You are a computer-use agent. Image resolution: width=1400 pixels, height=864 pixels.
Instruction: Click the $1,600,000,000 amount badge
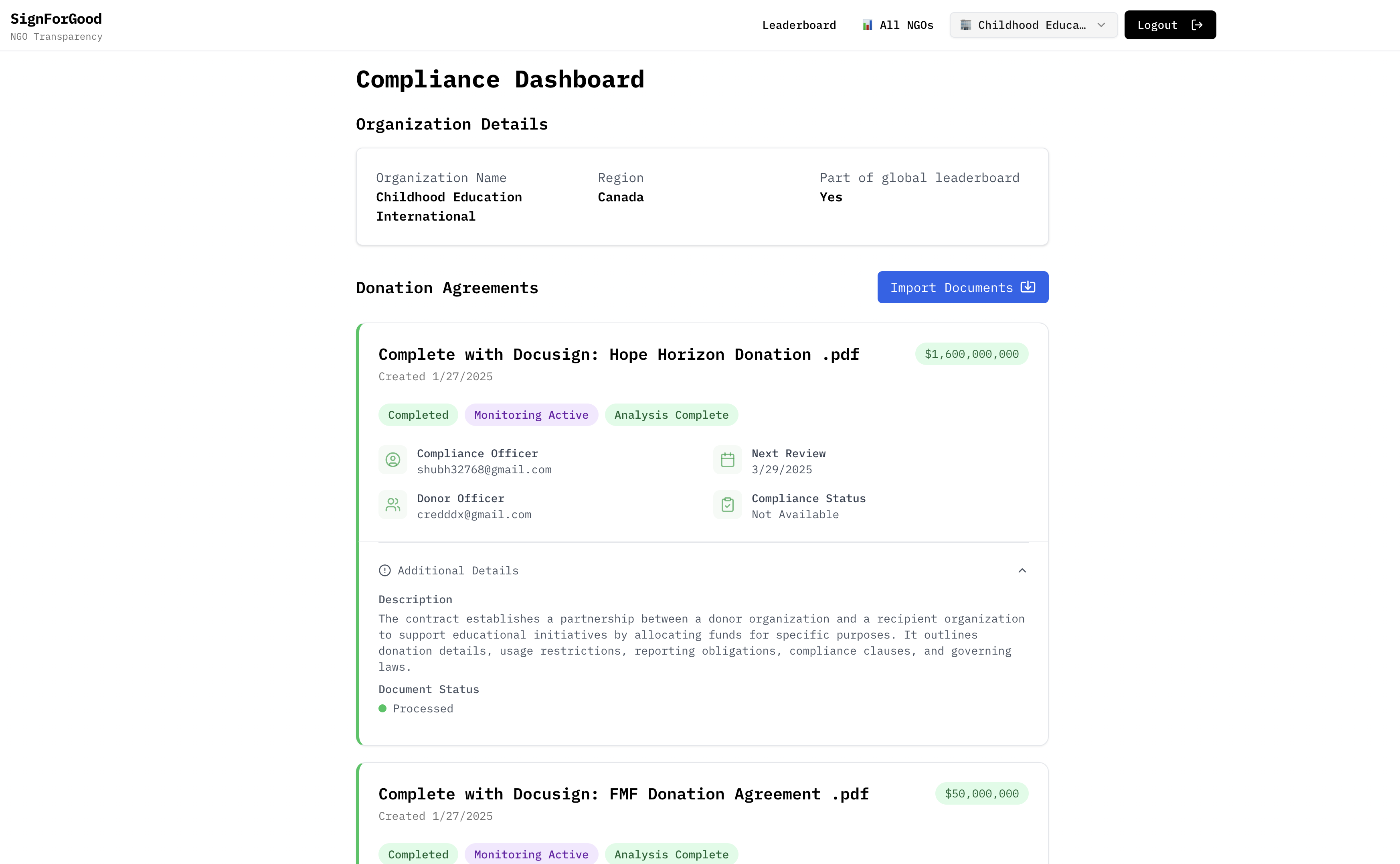point(971,354)
